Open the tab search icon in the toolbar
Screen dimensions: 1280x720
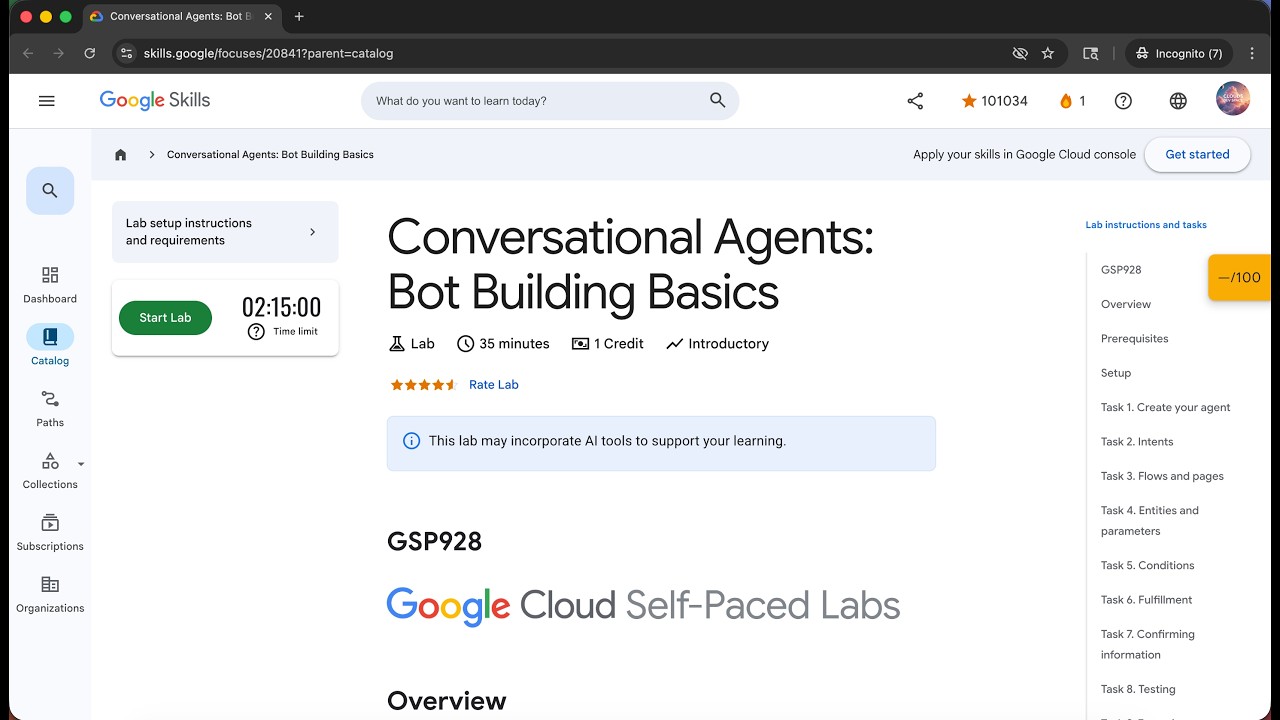(1091, 54)
